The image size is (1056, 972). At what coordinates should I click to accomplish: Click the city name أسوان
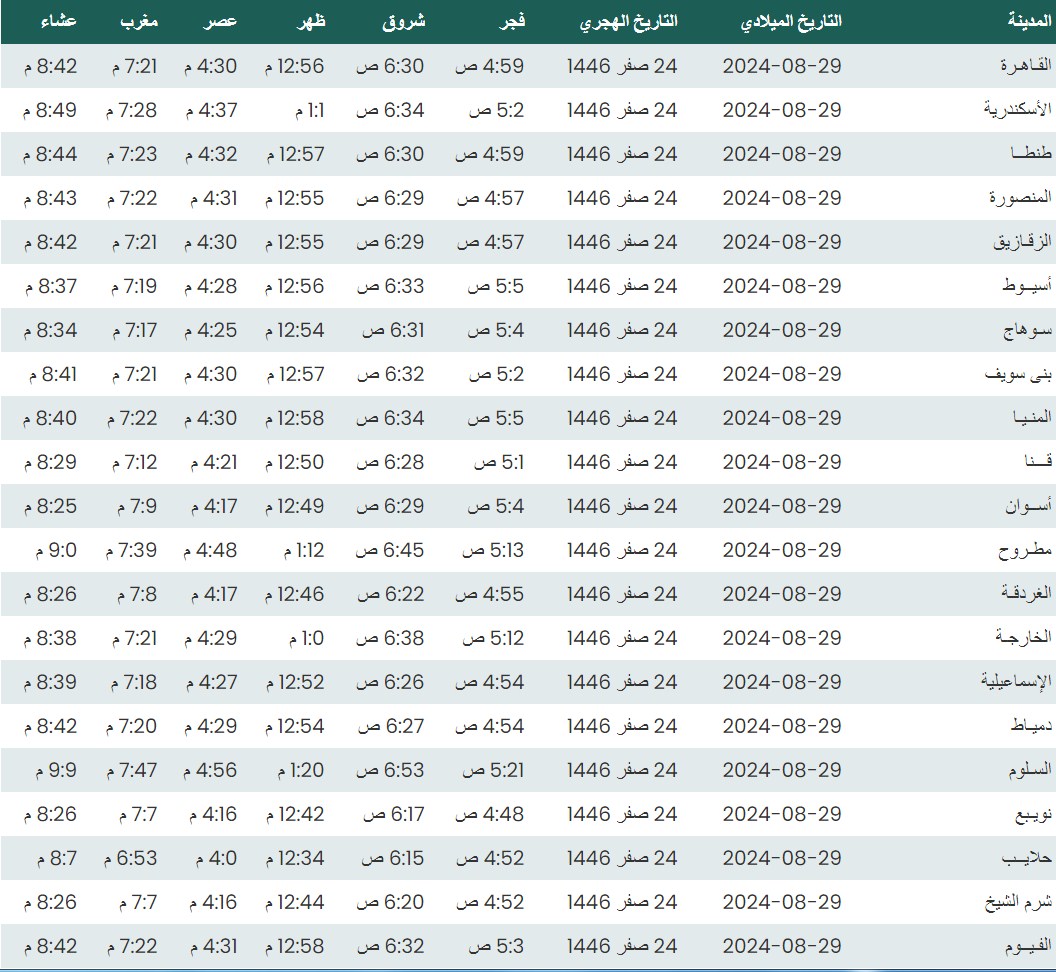[x=1028, y=506]
